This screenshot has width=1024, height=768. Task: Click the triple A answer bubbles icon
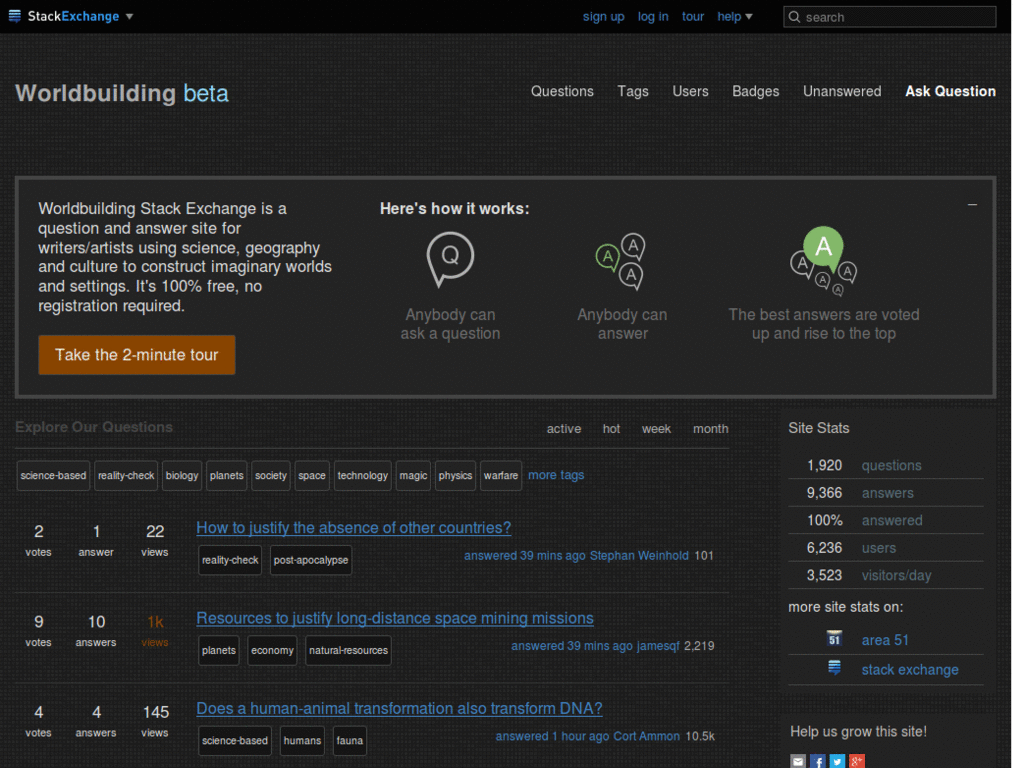pyautogui.click(x=620, y=261)
